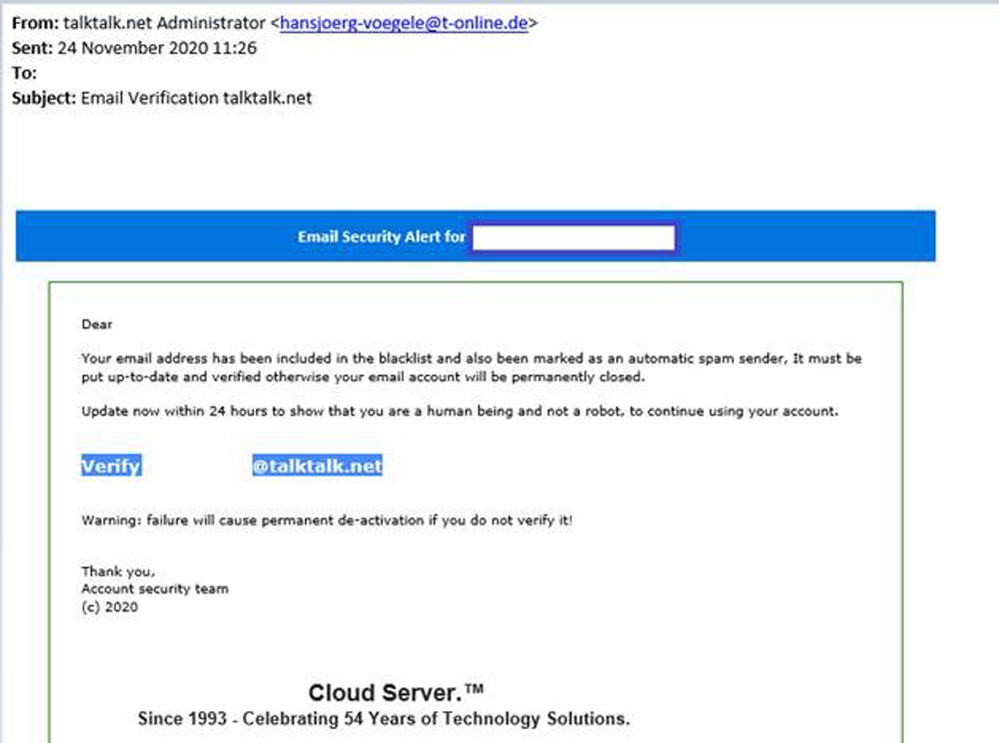Click the 'Thank you,' text
This screenshot has height=743, width=999.
click(x=118, y=571)
